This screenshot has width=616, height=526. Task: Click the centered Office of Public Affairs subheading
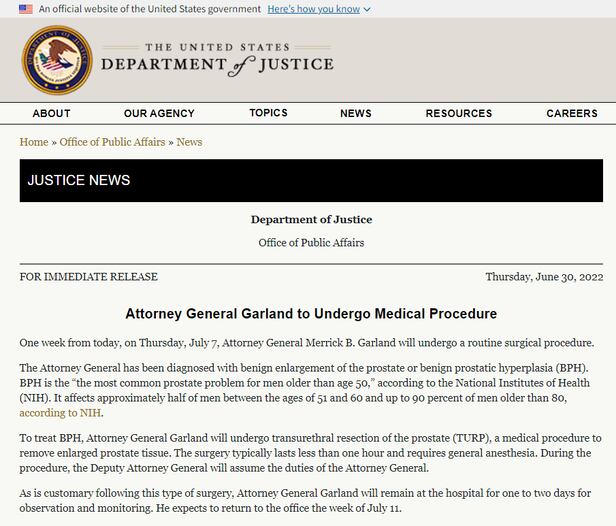click(x=311, y=243)
